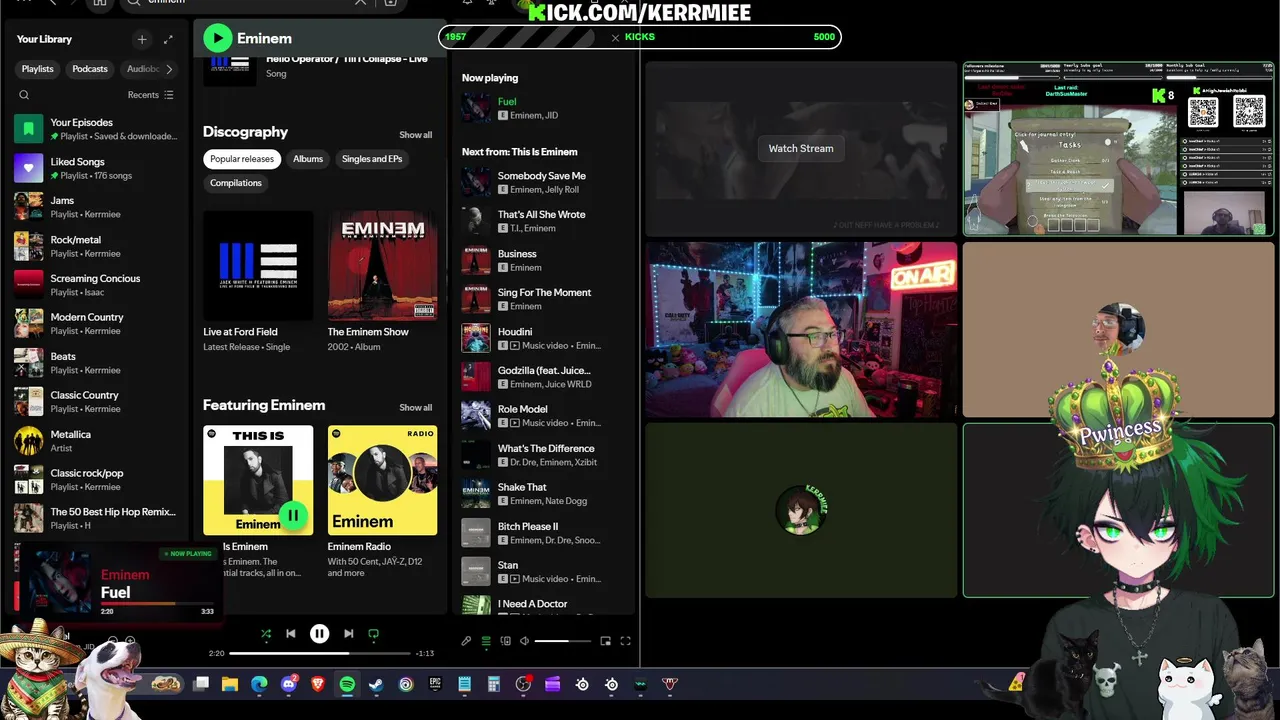1280x720 pixels.
Task: Open Brave browser from the taskbar
Action: (x=318, y=684)
